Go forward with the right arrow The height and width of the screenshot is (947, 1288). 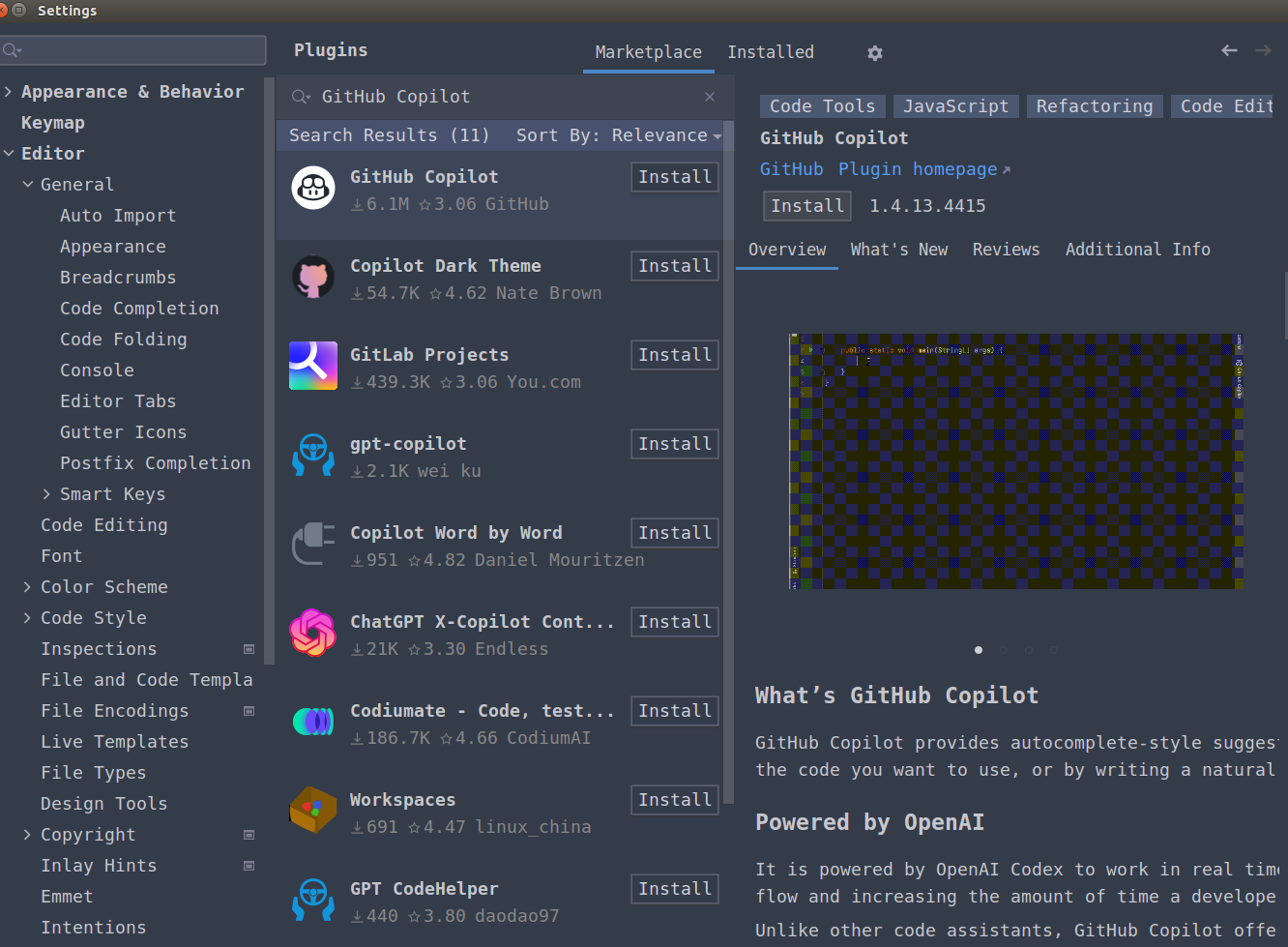[1263, 50]
